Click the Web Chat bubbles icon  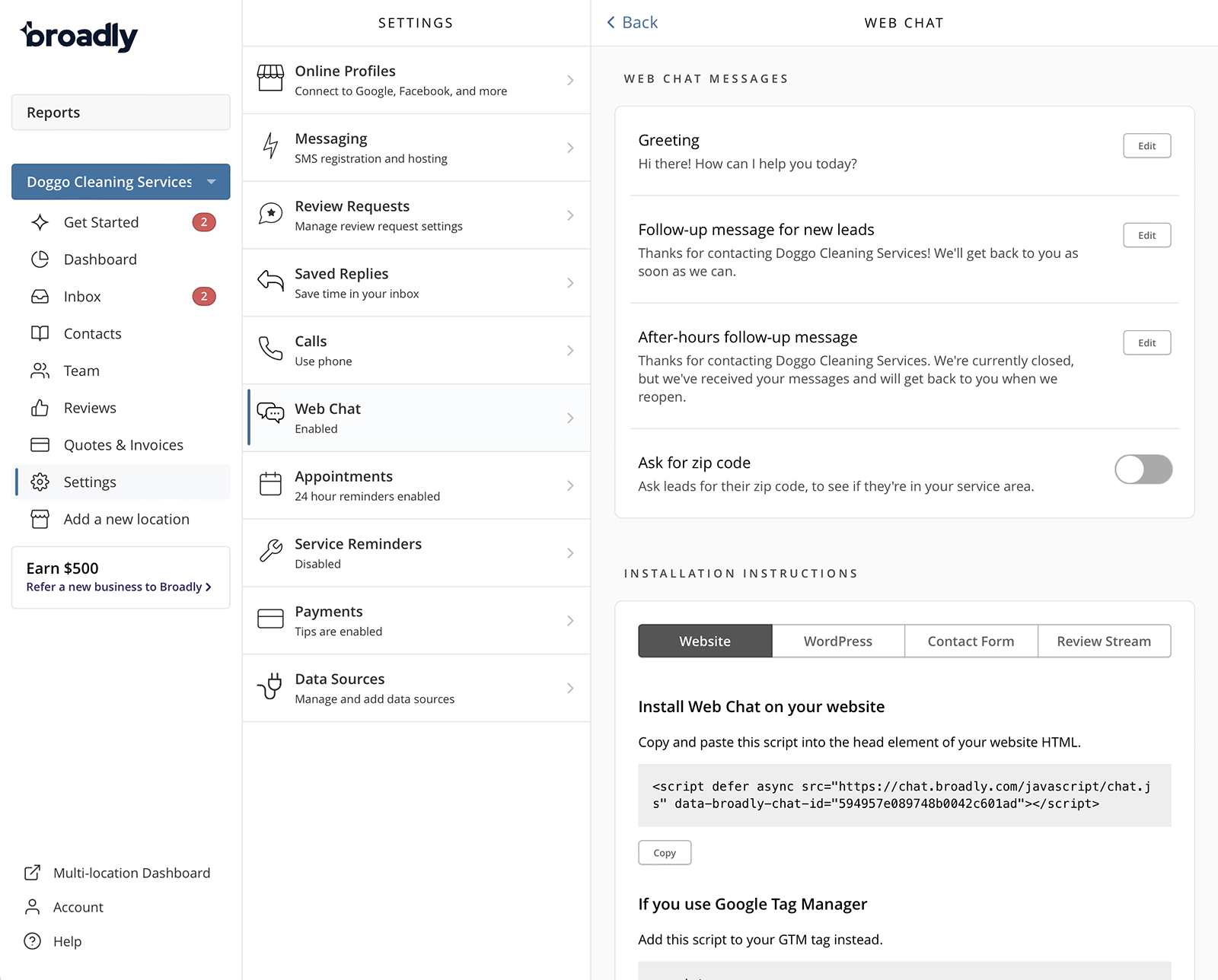coord(270,413)
